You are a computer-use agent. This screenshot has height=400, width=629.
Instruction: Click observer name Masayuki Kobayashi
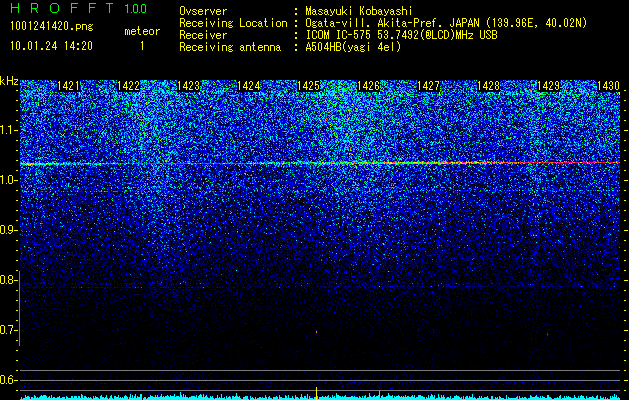(359, 12)
